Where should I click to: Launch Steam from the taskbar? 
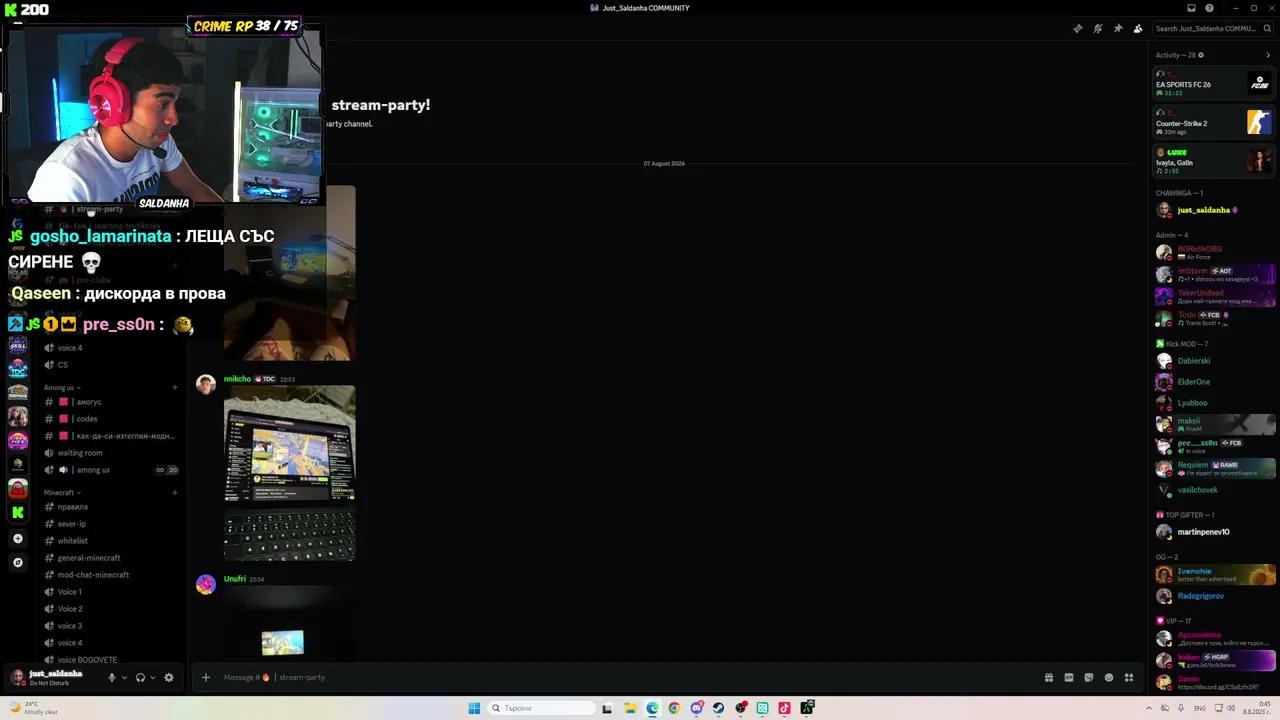[718, 708]
